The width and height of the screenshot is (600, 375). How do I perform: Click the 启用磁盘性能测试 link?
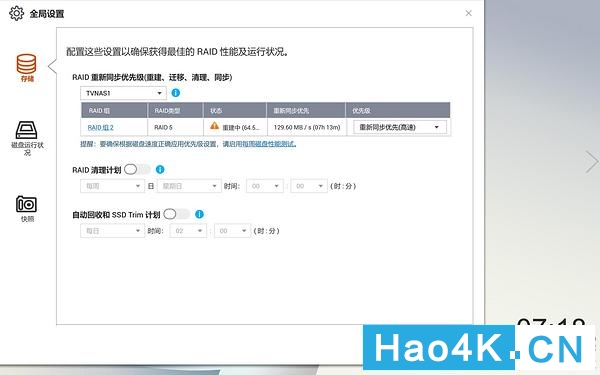click(x=269, y=144)
